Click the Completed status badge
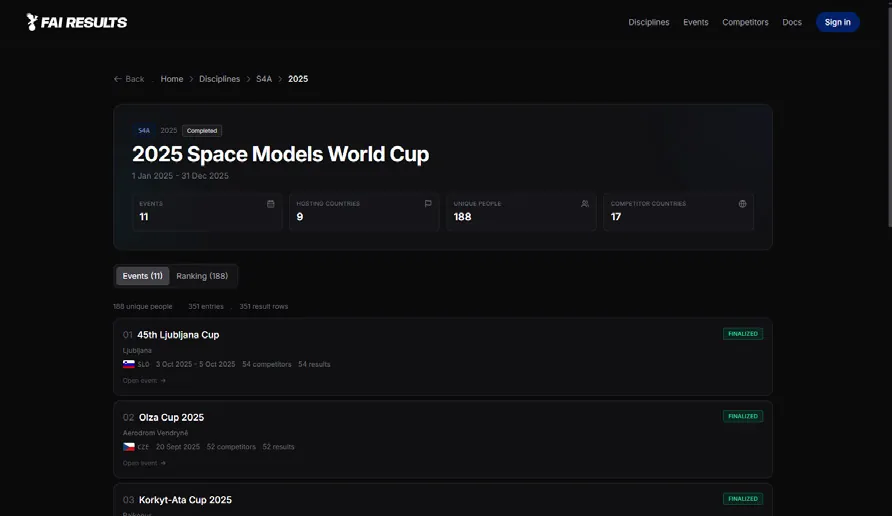 click(x=202, y=131)
